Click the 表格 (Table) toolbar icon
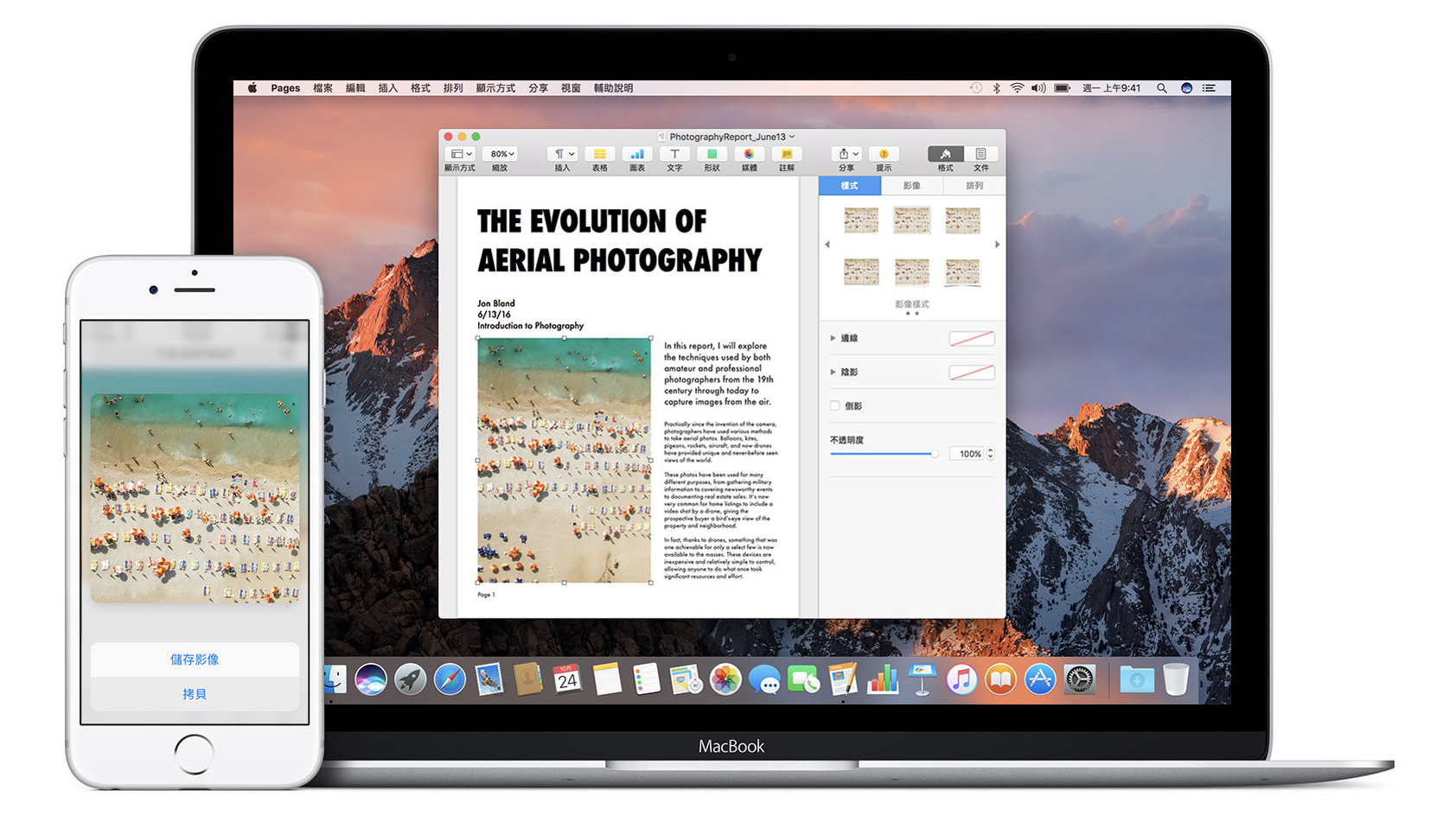 click(x=599, y=155)
